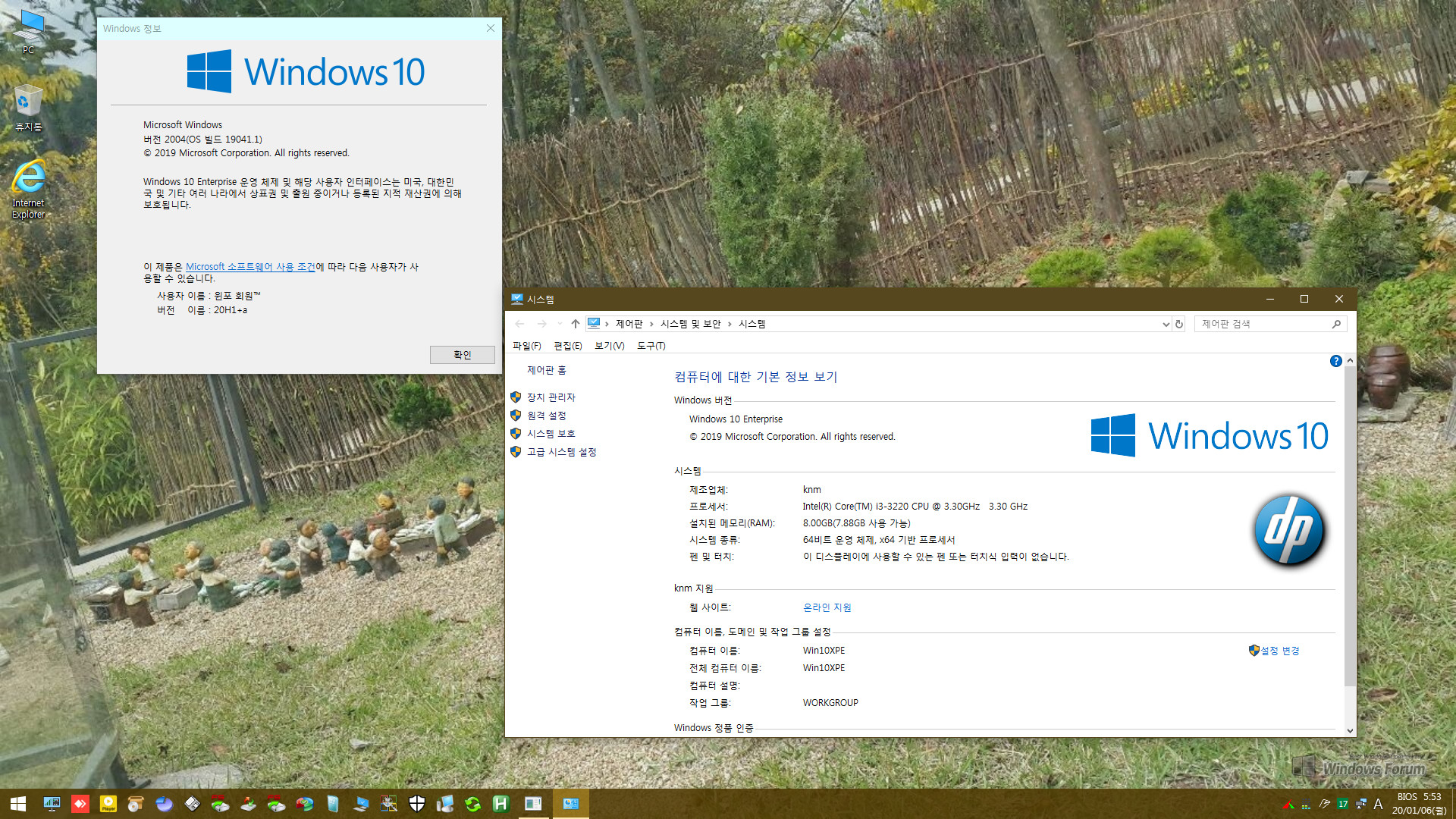Click the blue help question mark icon
The width and height of the screenshot is (1456, 819).
click(x=1336, y=361)
